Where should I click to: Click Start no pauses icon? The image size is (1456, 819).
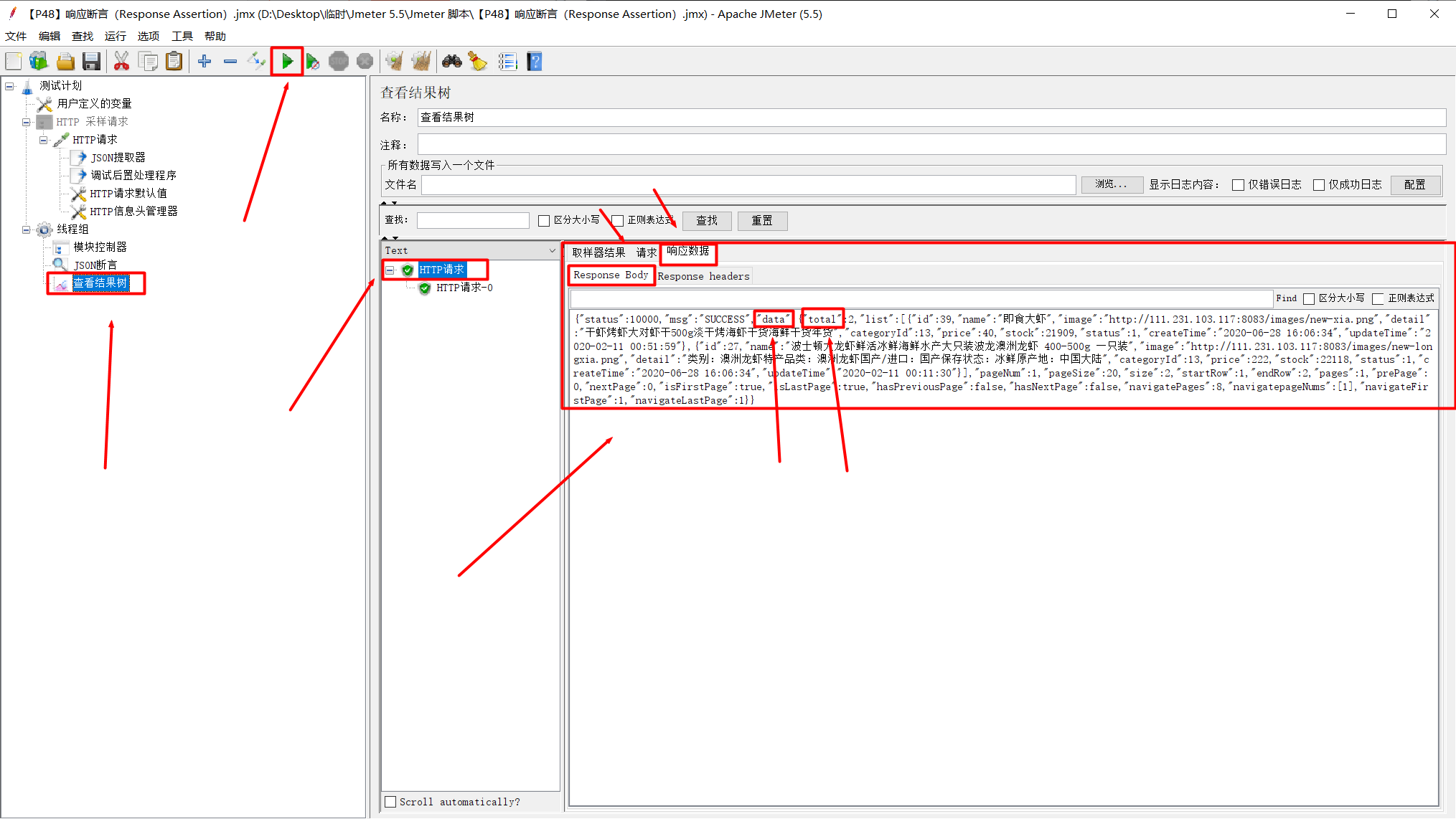click(x=313, y=62)
